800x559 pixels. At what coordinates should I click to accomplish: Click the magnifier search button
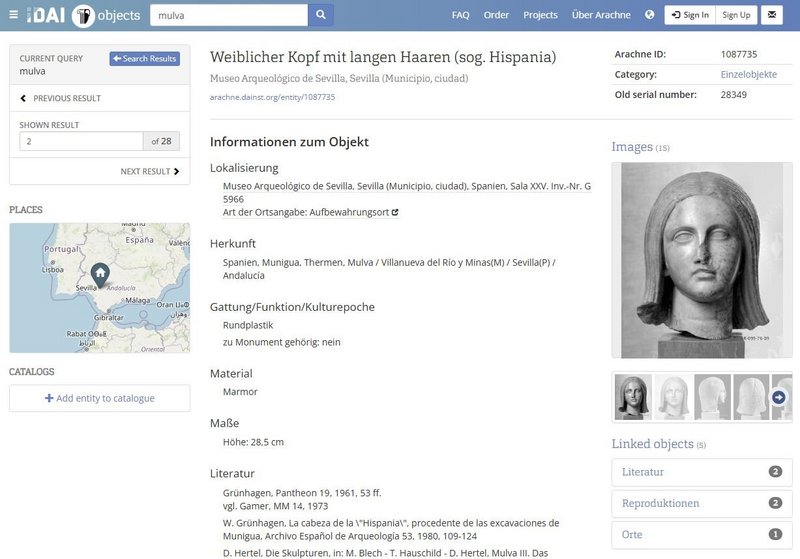321,15
